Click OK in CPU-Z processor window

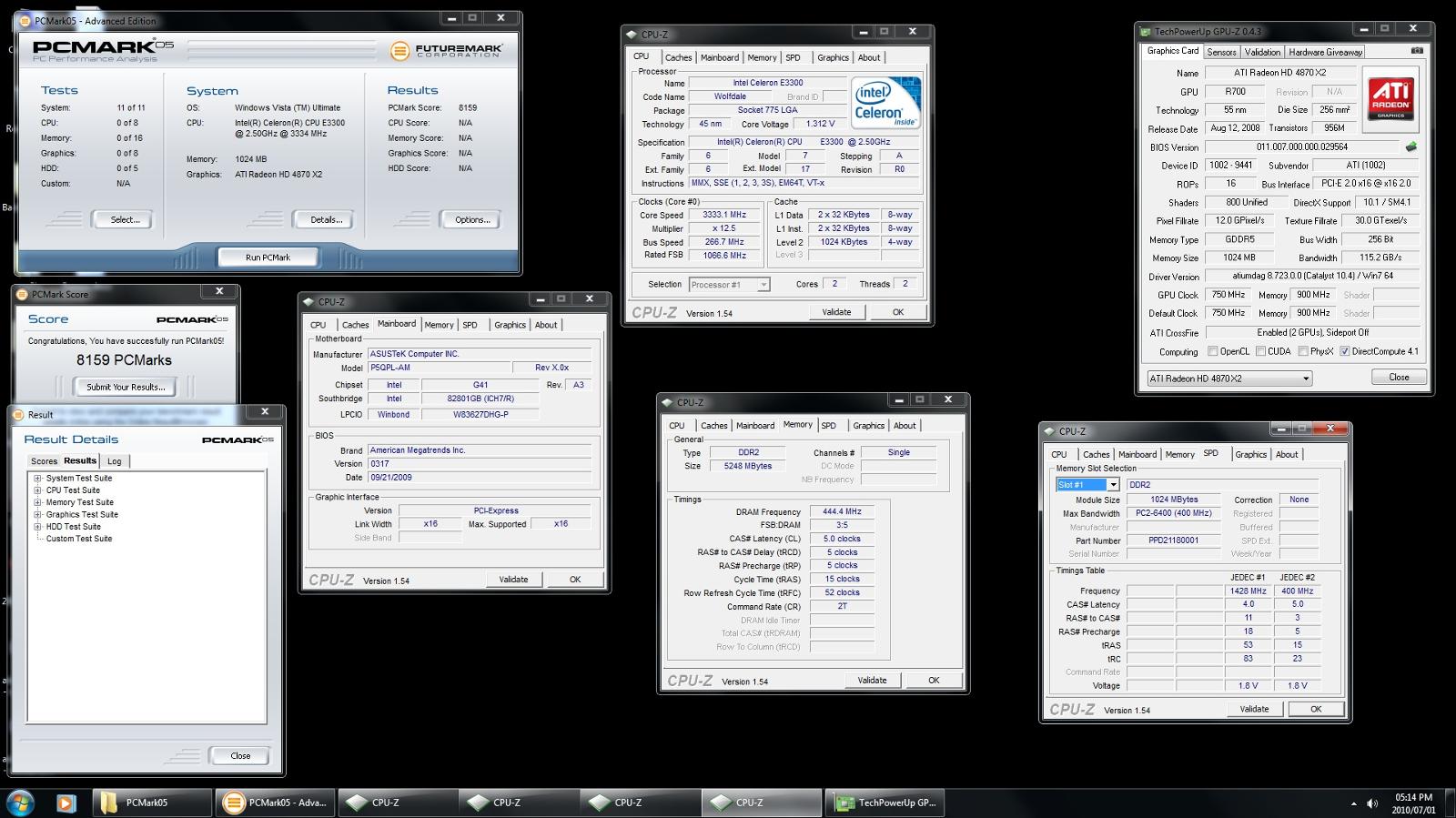(898, 312)
